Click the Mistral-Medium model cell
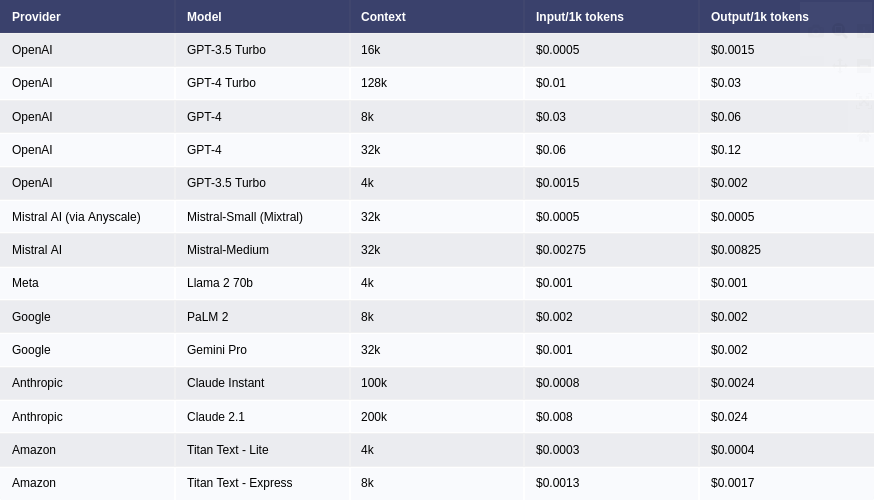The width and height of the screenshot is (874, 500). click(x=228, y=250)
